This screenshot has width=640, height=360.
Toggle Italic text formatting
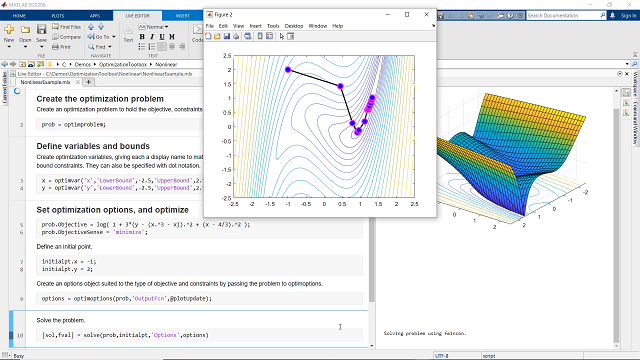tap(152, 37)
